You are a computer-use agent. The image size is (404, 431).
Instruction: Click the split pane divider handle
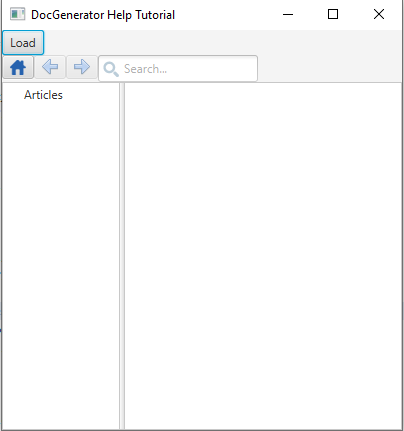(122, 256)
